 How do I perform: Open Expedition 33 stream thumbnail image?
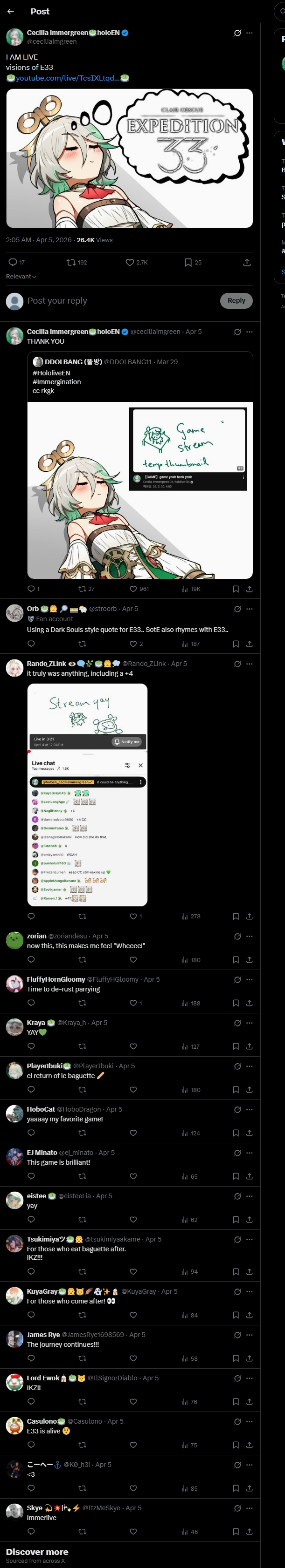[129, 158]
